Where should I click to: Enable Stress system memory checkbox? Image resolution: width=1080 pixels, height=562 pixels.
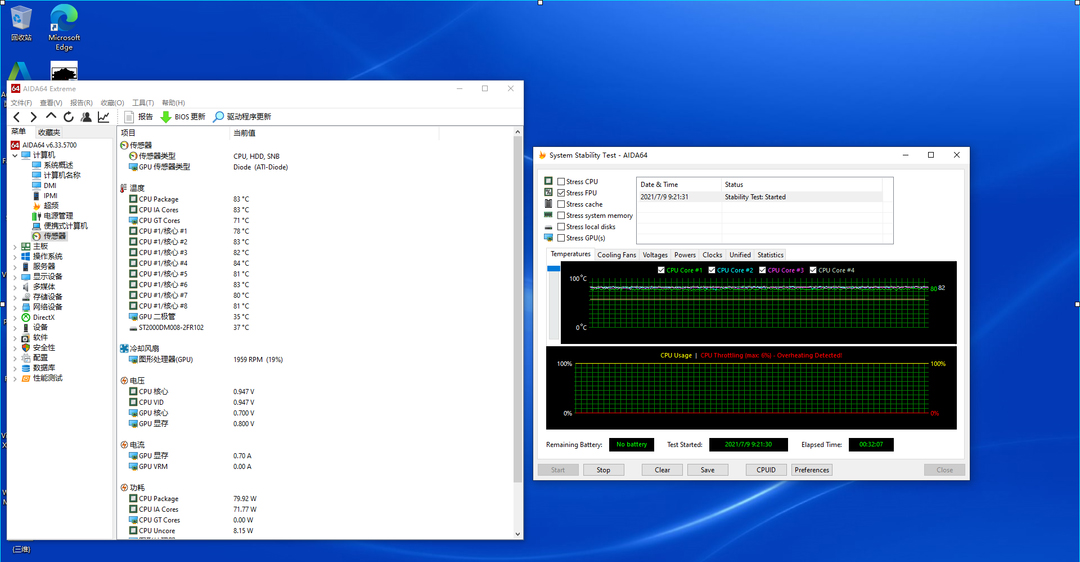click(x=561, y=216)
